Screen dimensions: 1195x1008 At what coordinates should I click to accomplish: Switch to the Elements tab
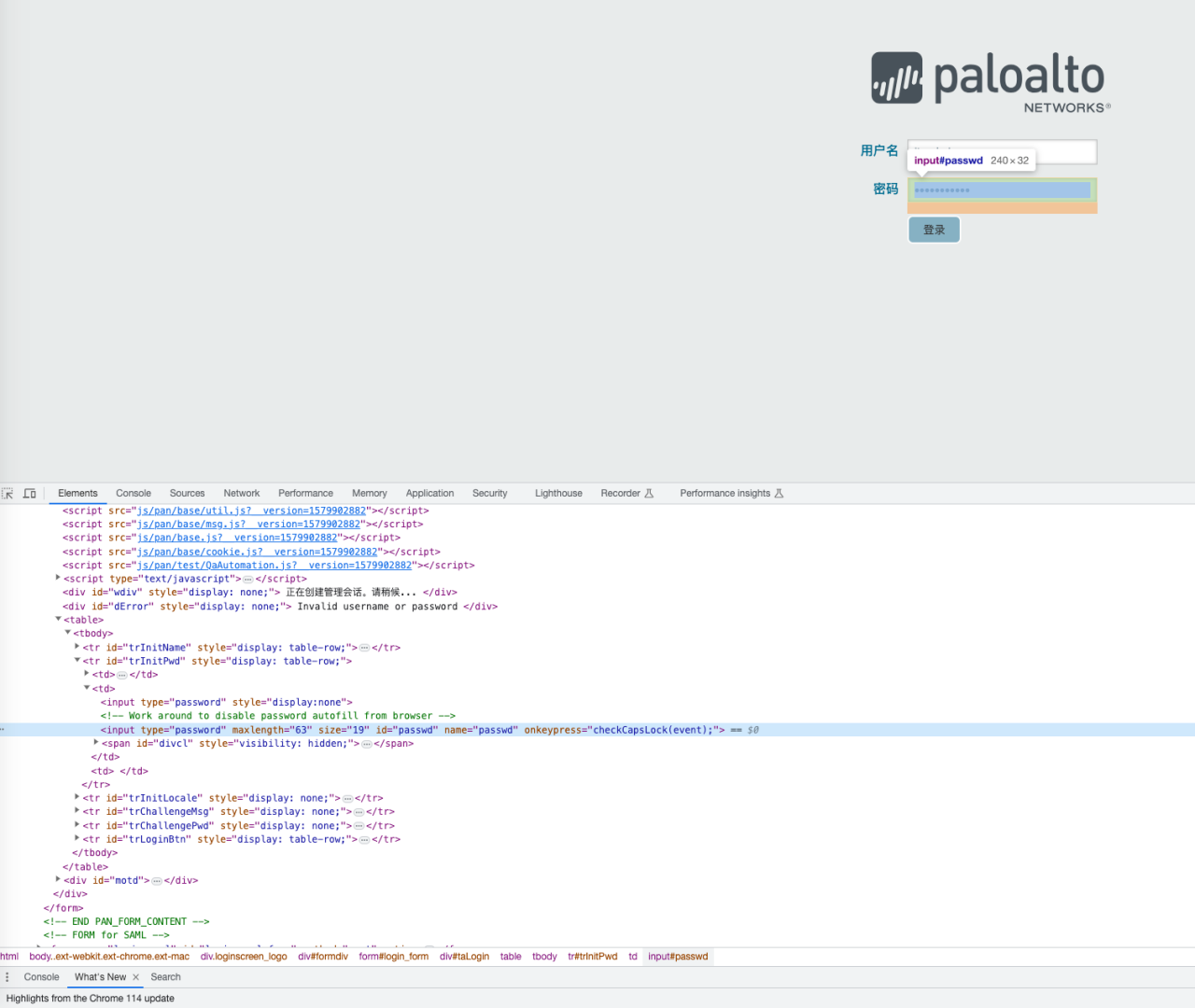tap(77, 494)
